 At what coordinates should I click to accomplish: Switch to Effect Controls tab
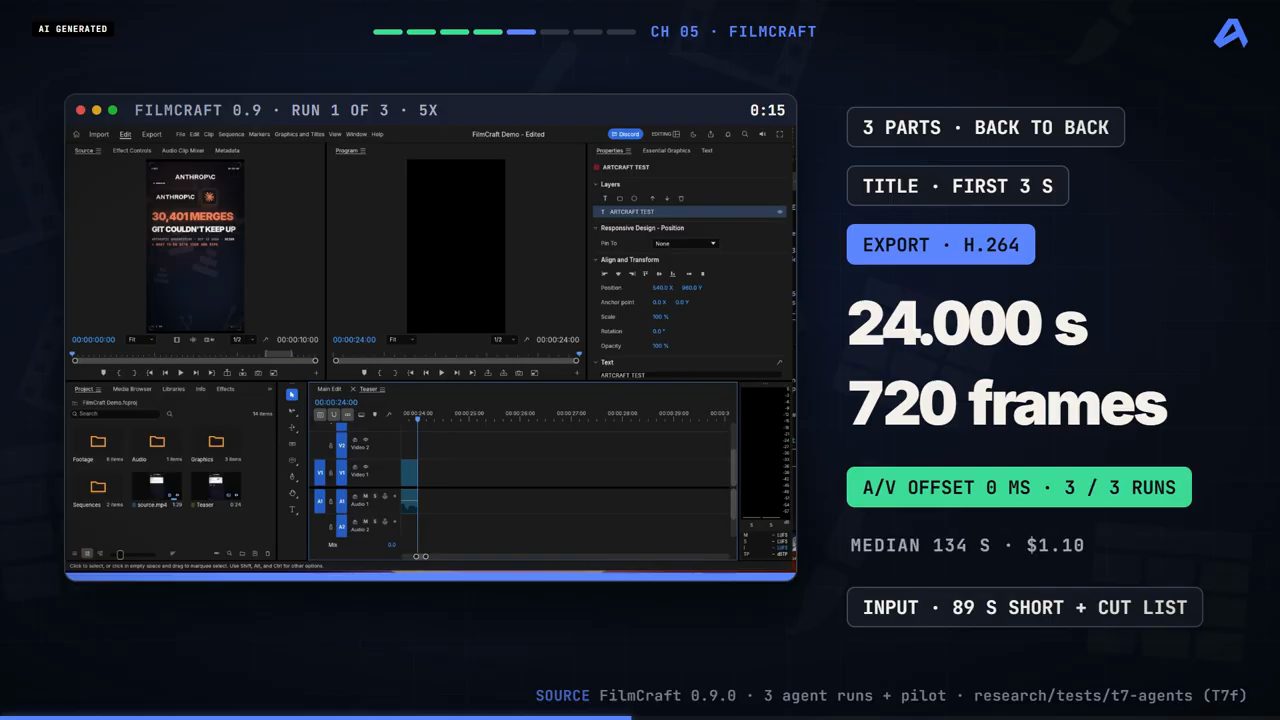(x=132, y=151)
